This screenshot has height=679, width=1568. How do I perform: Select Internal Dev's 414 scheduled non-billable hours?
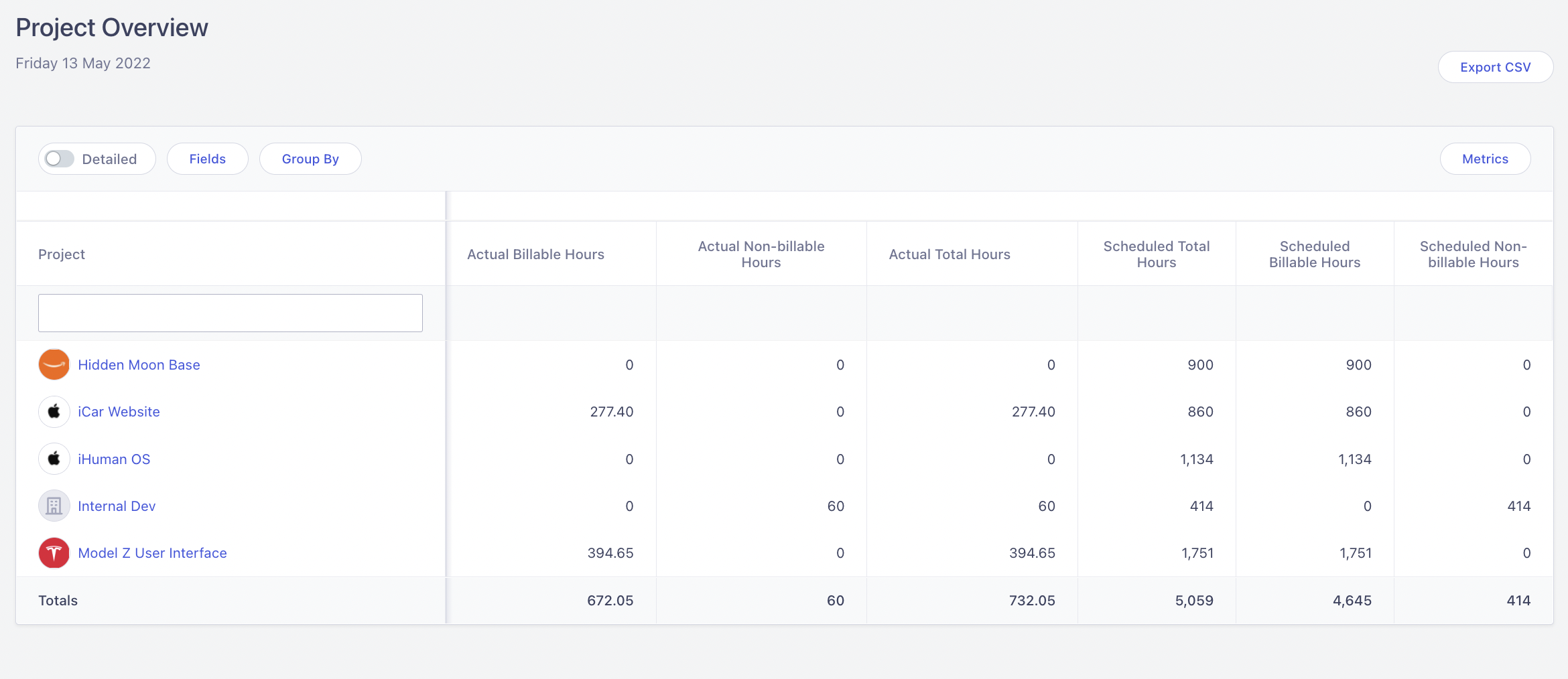point(1519,506)
